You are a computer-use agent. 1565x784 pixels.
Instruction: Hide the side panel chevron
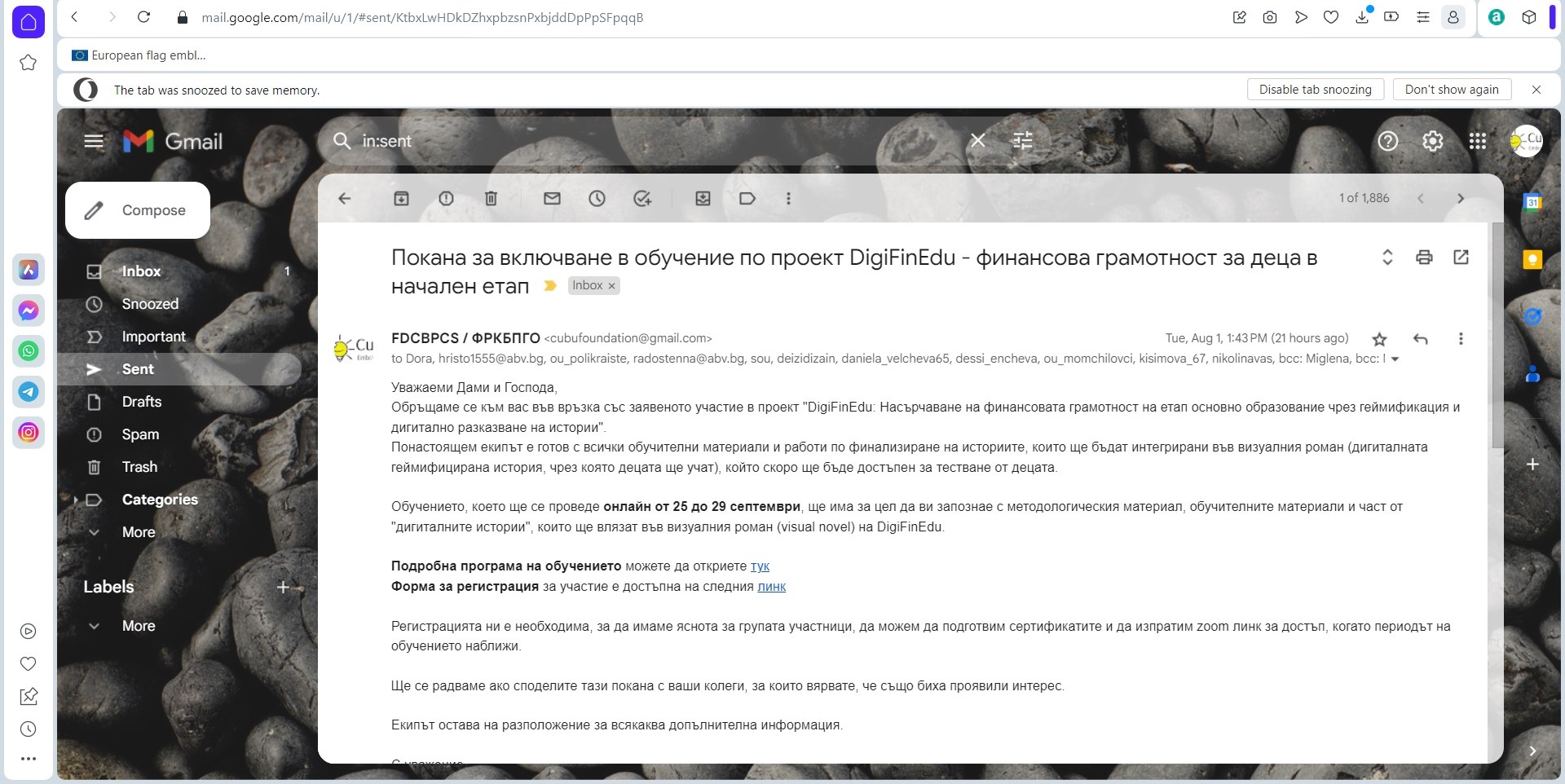point(1532,751)
